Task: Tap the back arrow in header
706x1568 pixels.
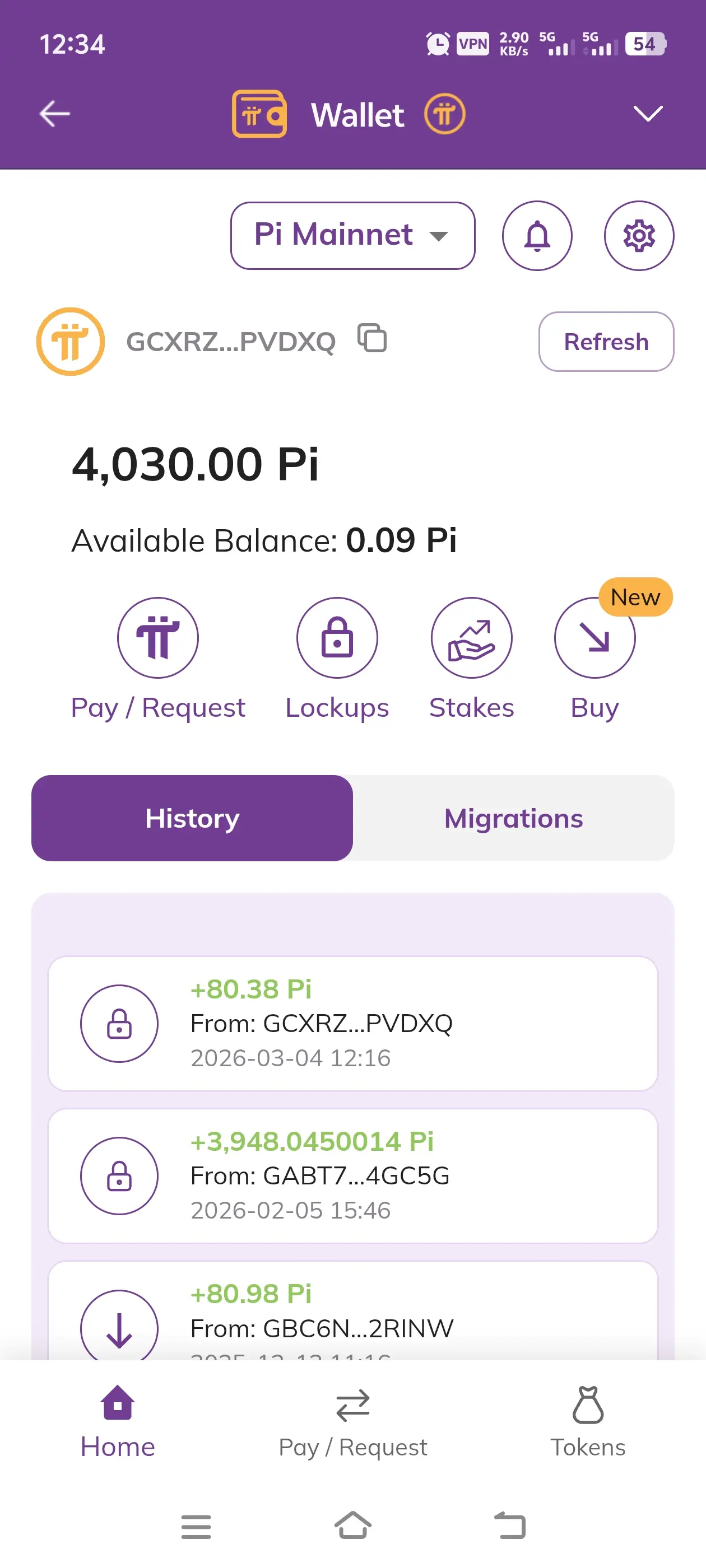Action: (x=55, y=114)
